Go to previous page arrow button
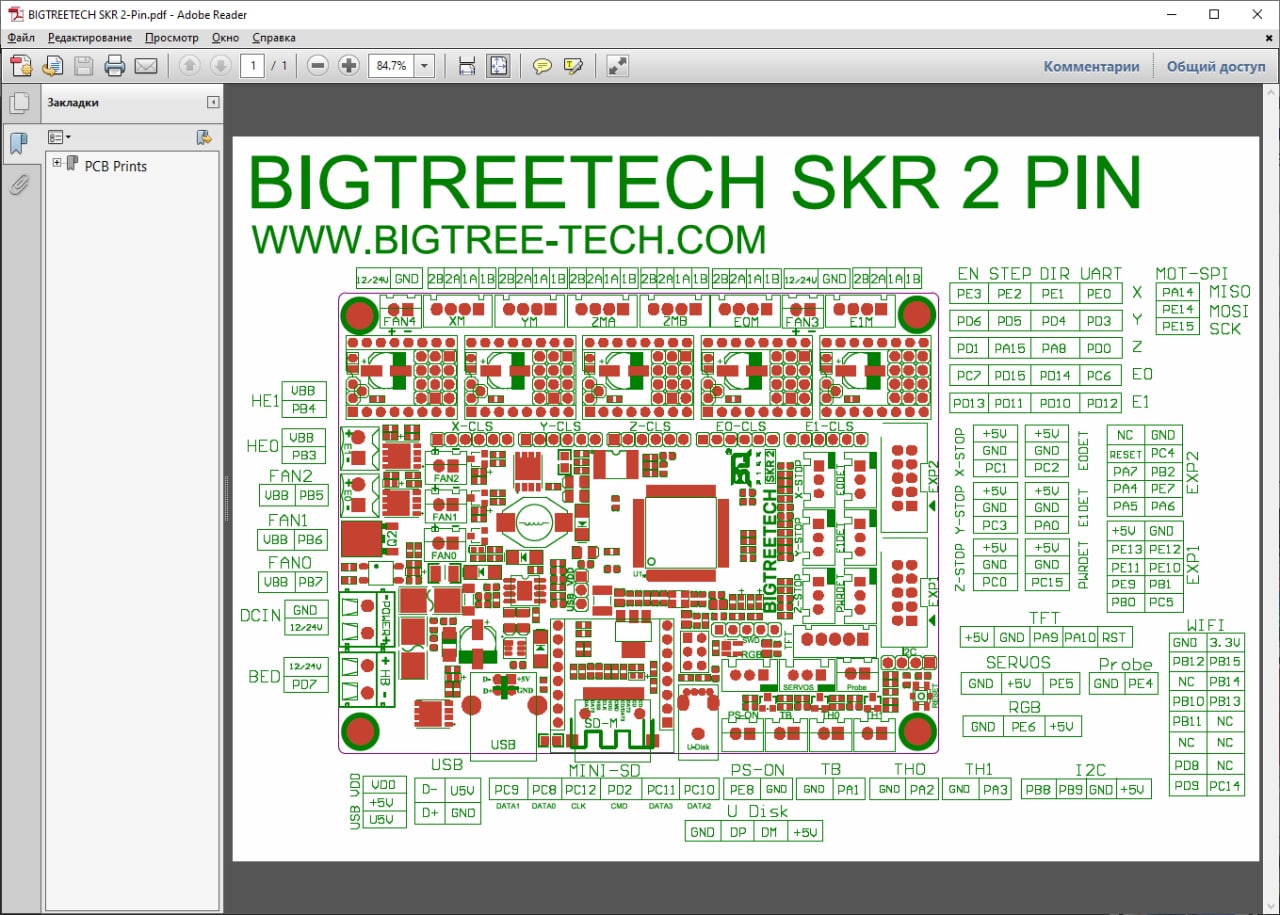 tap(189, 66)
